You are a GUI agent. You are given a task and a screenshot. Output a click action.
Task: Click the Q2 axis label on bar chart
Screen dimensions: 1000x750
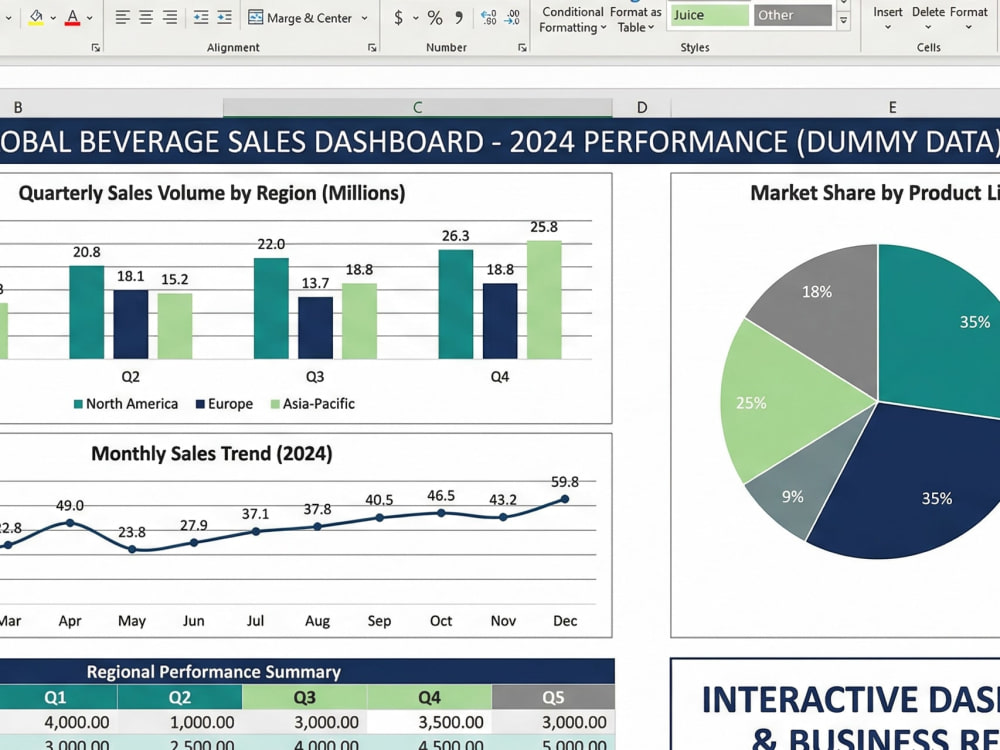131,376
